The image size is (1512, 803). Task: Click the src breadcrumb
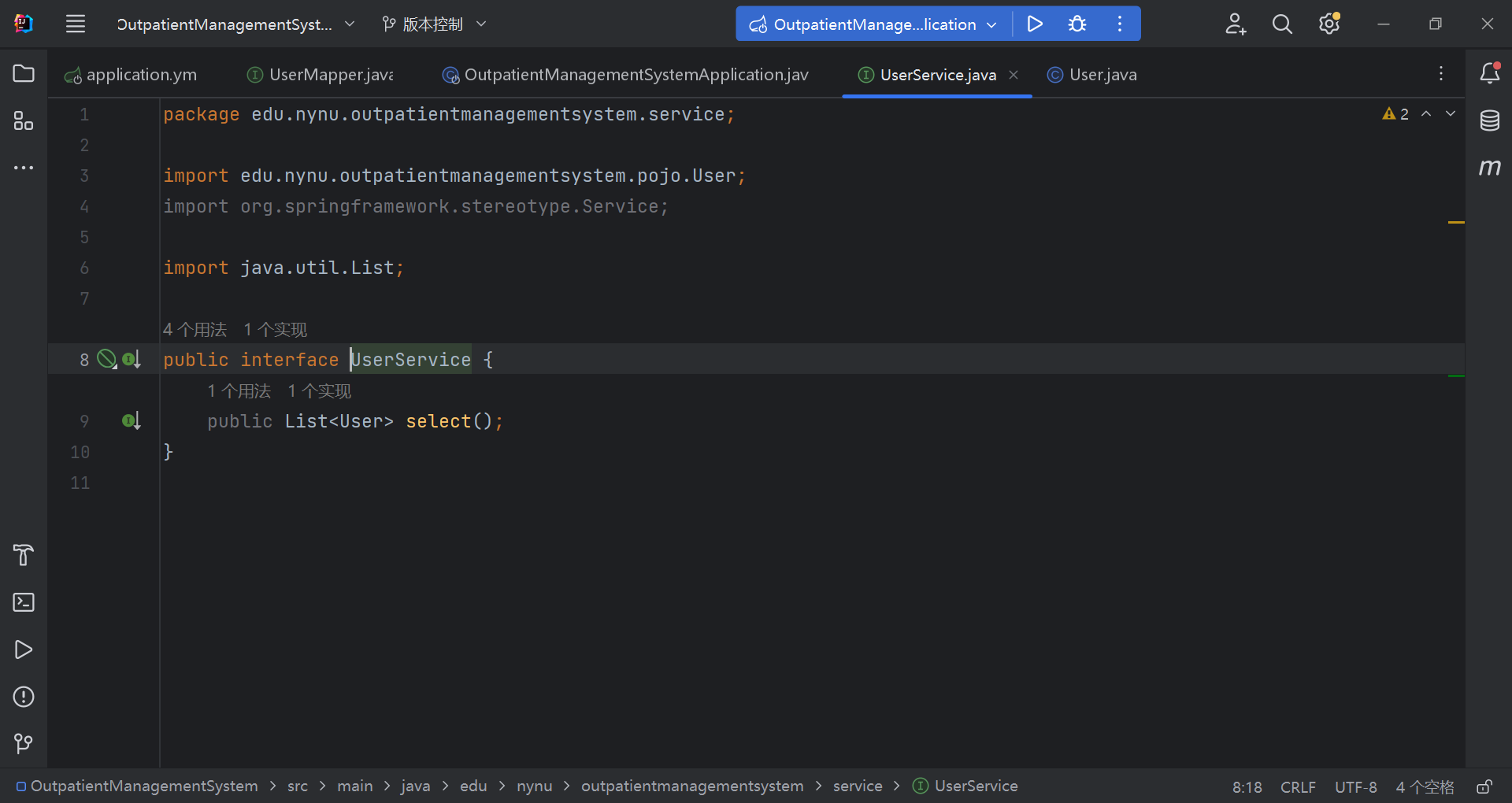coord(298,786)
